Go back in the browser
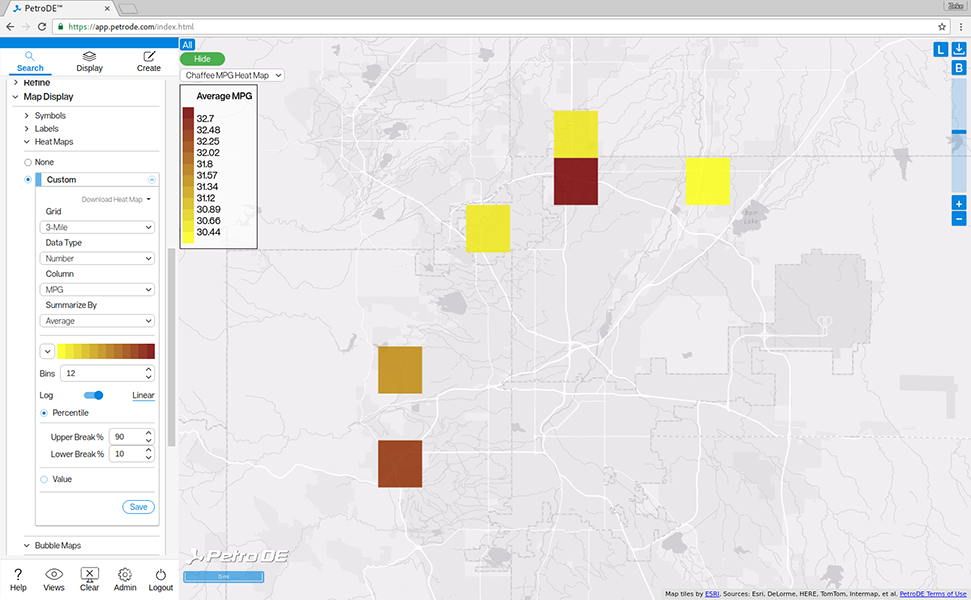Screen dimensions: 971x600 pyautogui.click(x=10, y=27)
